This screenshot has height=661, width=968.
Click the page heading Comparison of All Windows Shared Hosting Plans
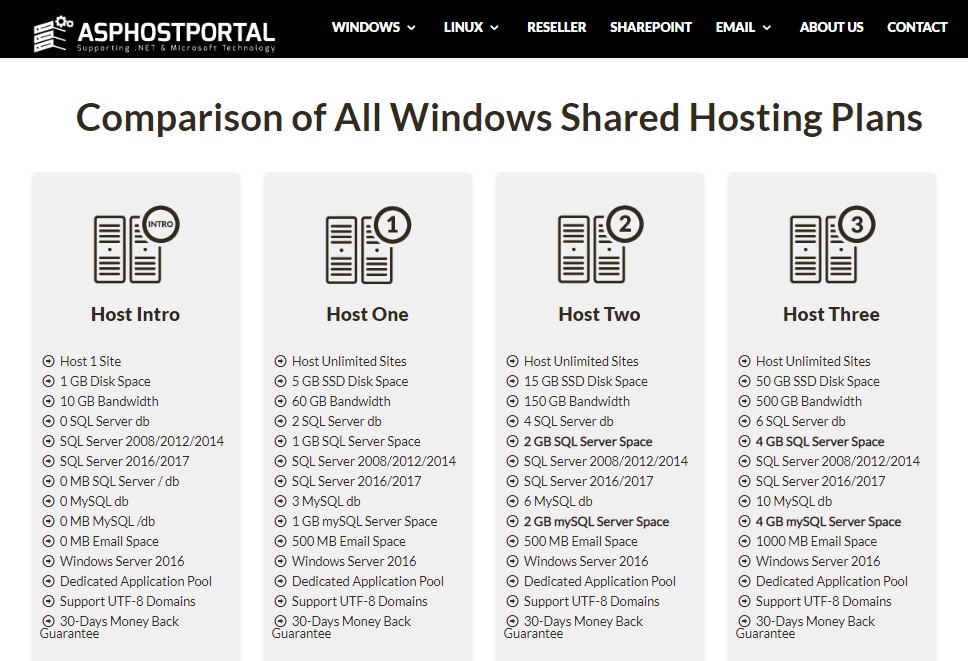click(499, 117)
